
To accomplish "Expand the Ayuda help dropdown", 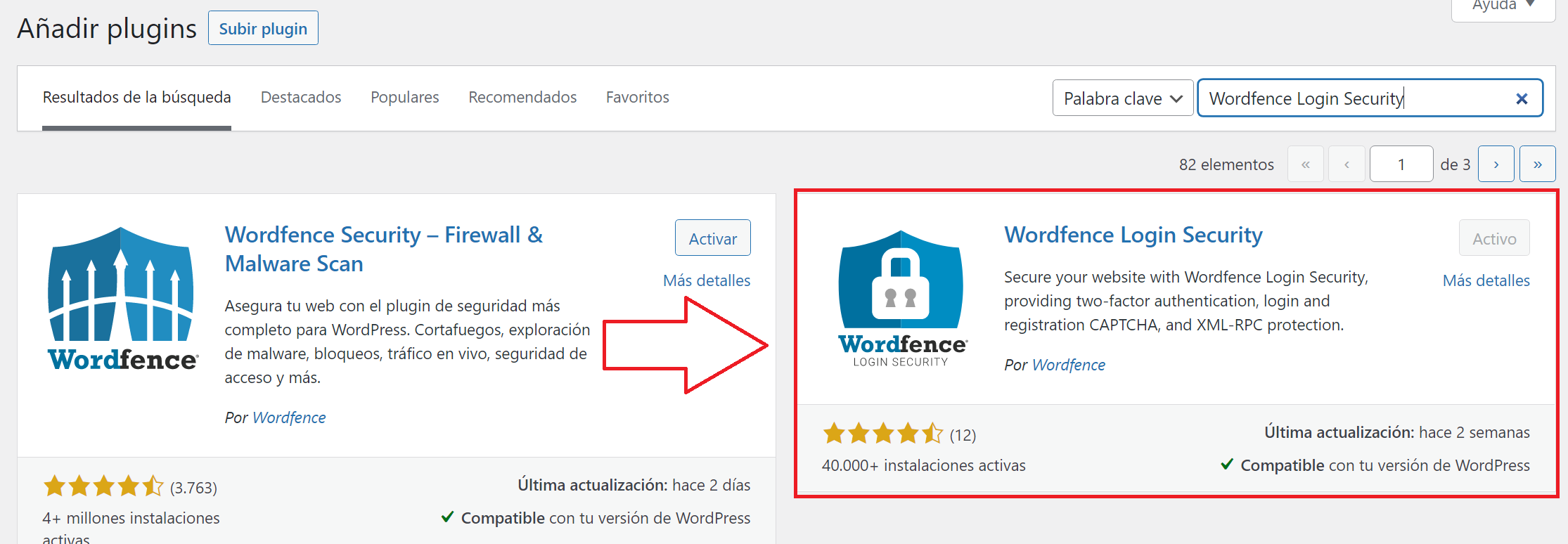I will pyautogui.click(x=1503, y=7).
